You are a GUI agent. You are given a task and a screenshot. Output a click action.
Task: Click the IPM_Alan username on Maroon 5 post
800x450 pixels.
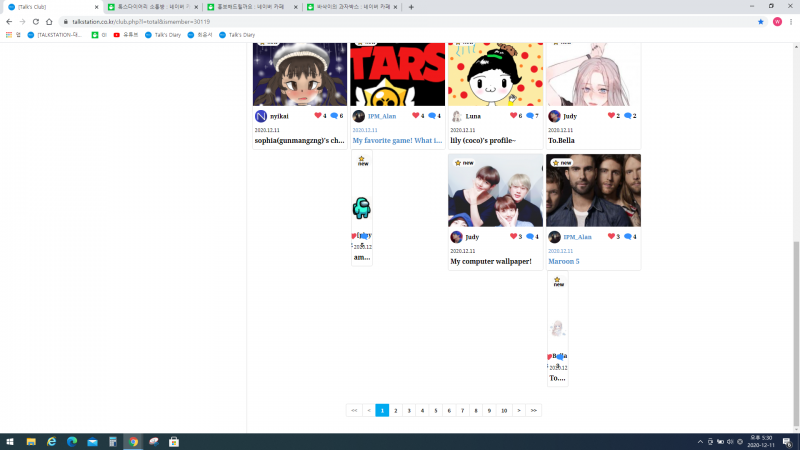coord(578,237)
